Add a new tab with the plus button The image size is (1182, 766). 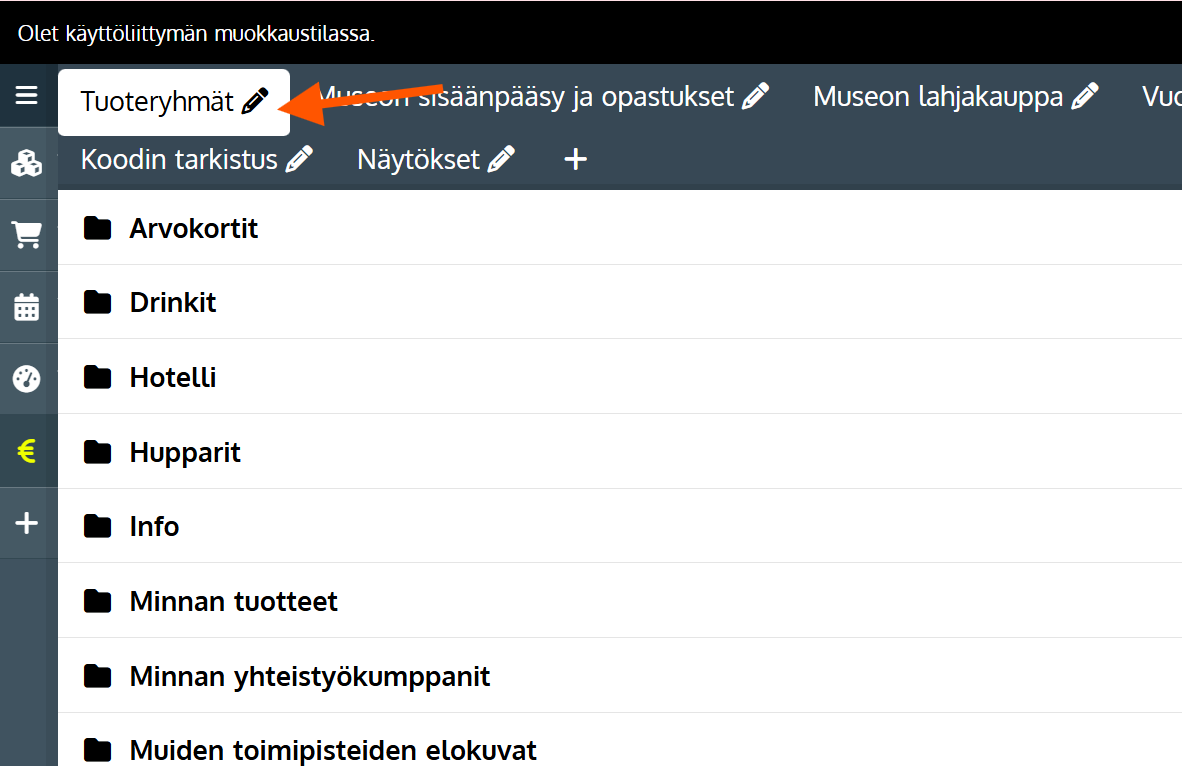coord(575,159)
